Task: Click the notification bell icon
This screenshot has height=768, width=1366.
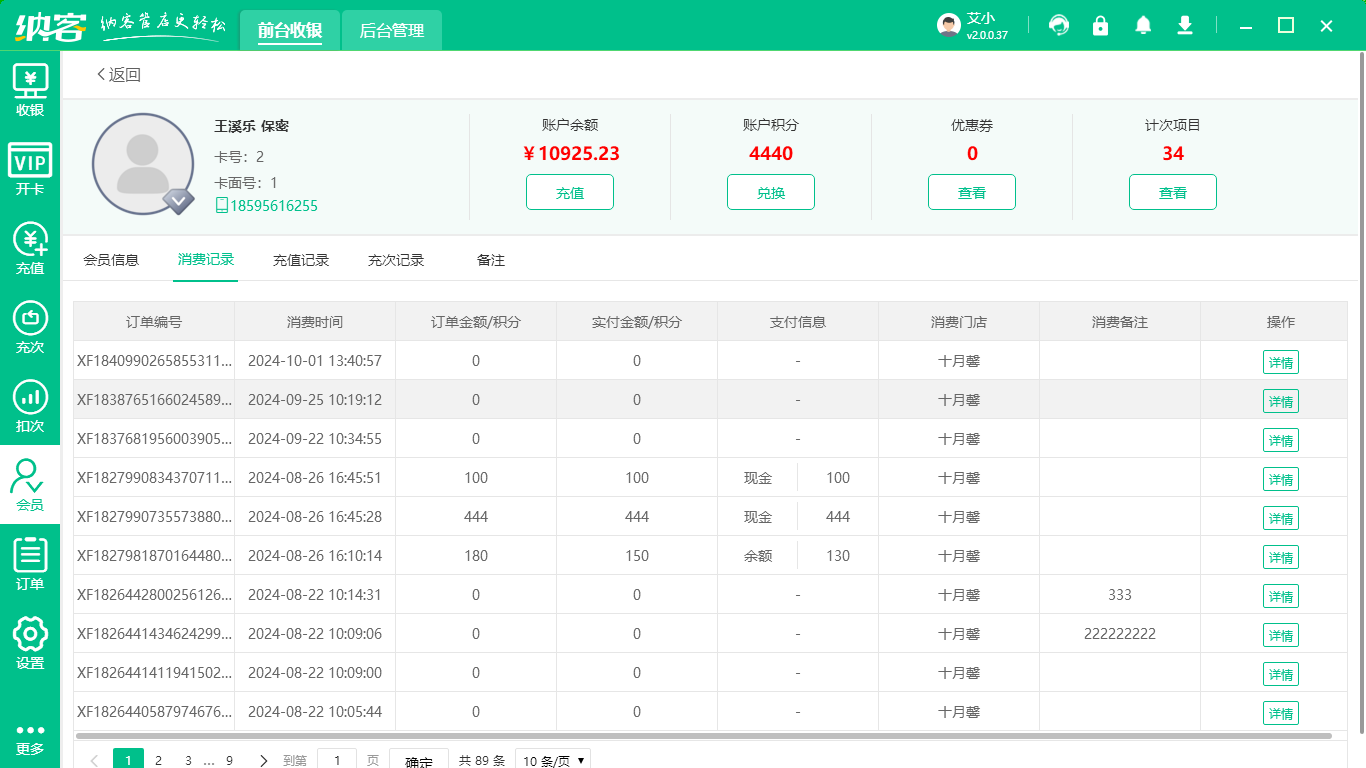Action: pos(1143,26)
